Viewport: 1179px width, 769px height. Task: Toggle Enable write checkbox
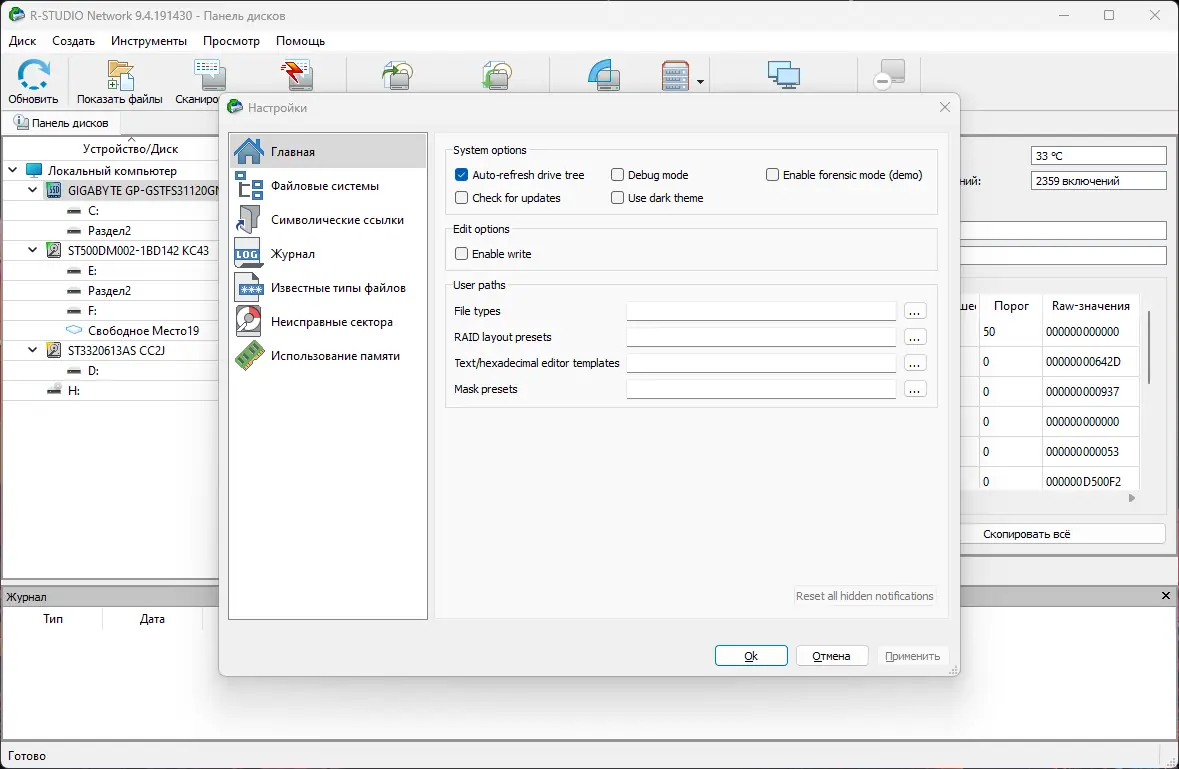(462, 254)
